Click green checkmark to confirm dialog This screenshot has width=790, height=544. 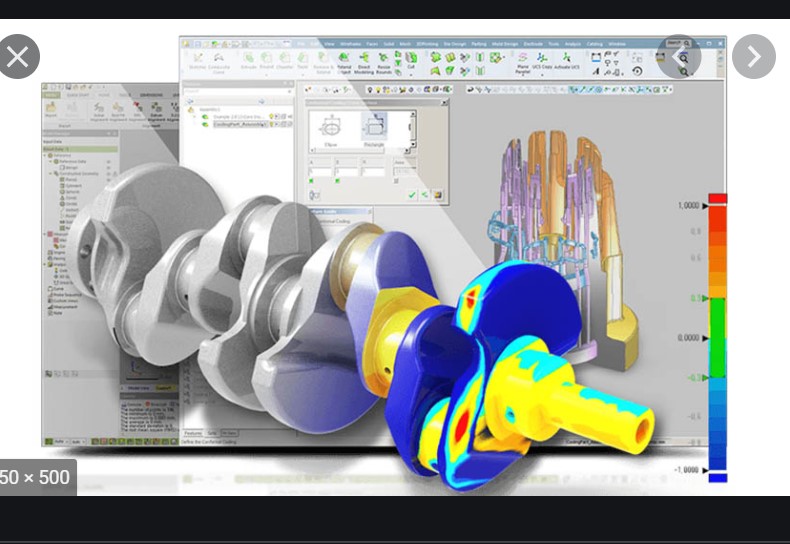[x=412, y=194]
